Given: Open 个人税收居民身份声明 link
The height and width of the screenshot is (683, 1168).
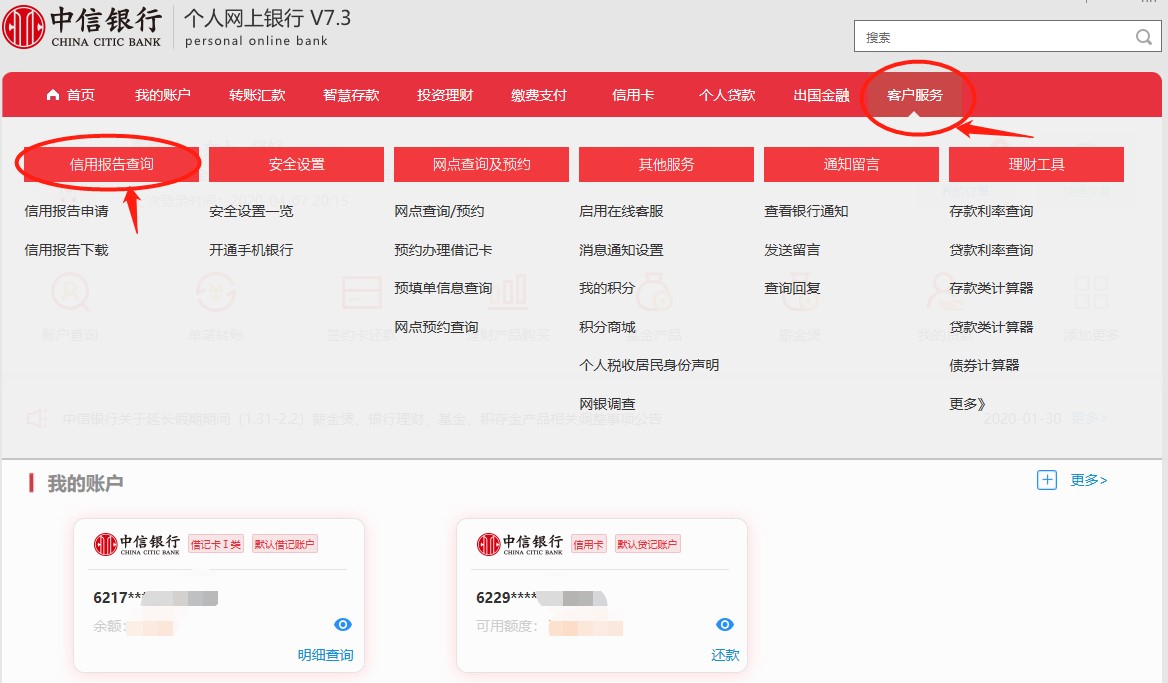Looking at the screenshot, I should [x=649, y=365].
